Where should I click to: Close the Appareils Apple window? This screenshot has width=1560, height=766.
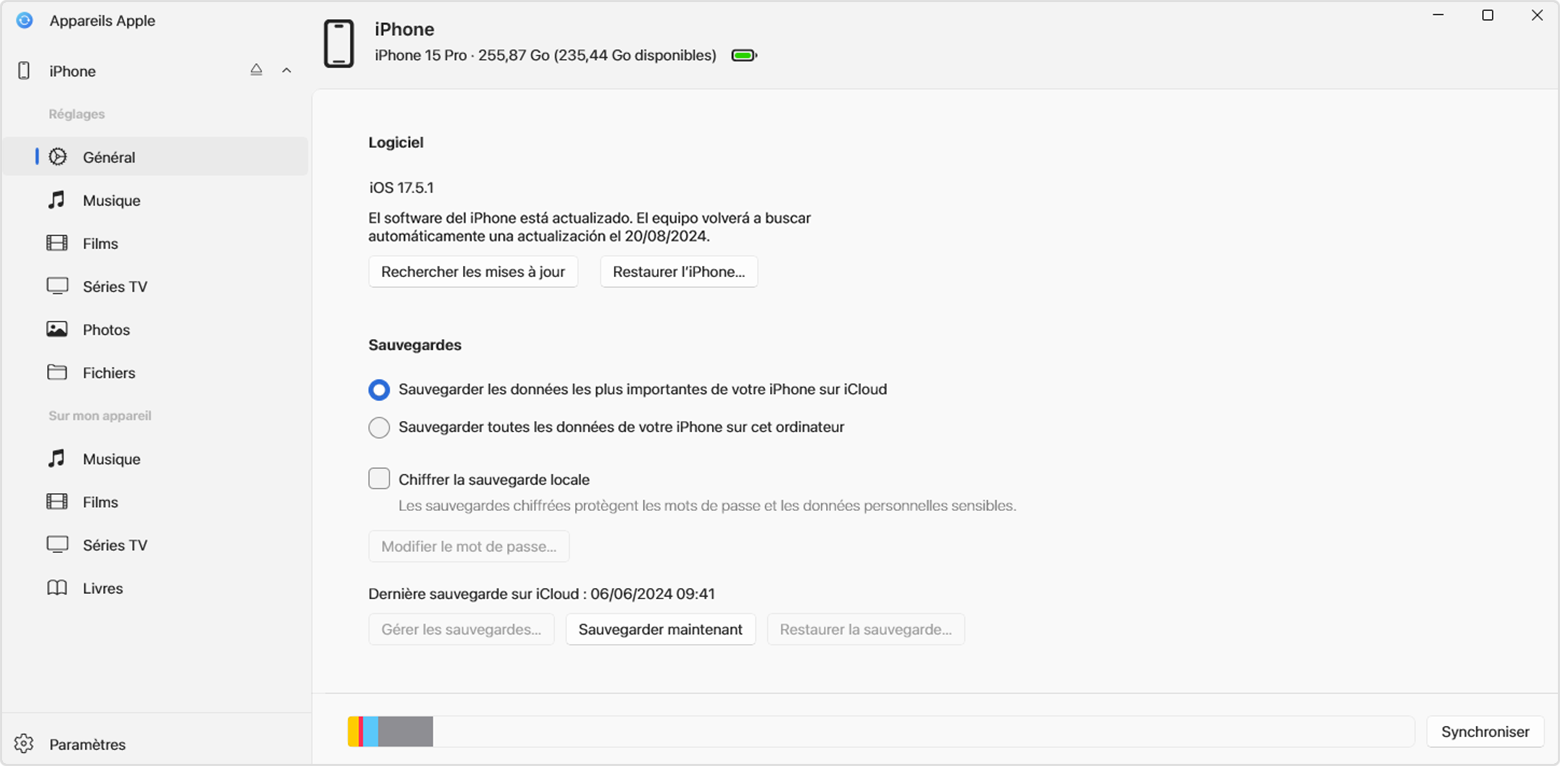(1537, 15)
